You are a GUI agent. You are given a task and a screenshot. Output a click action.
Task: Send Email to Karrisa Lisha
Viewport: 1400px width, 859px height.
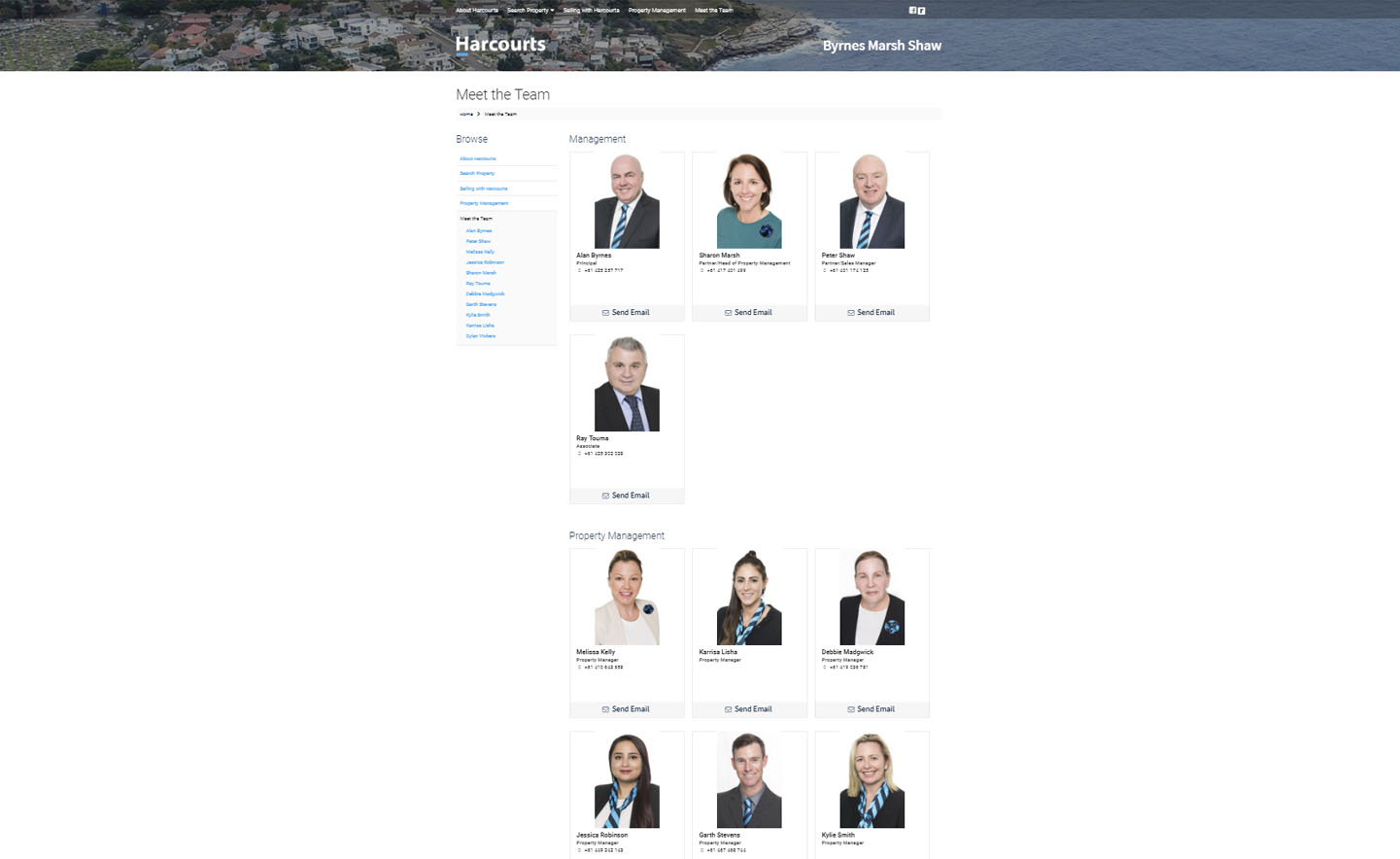click(749, 709)
